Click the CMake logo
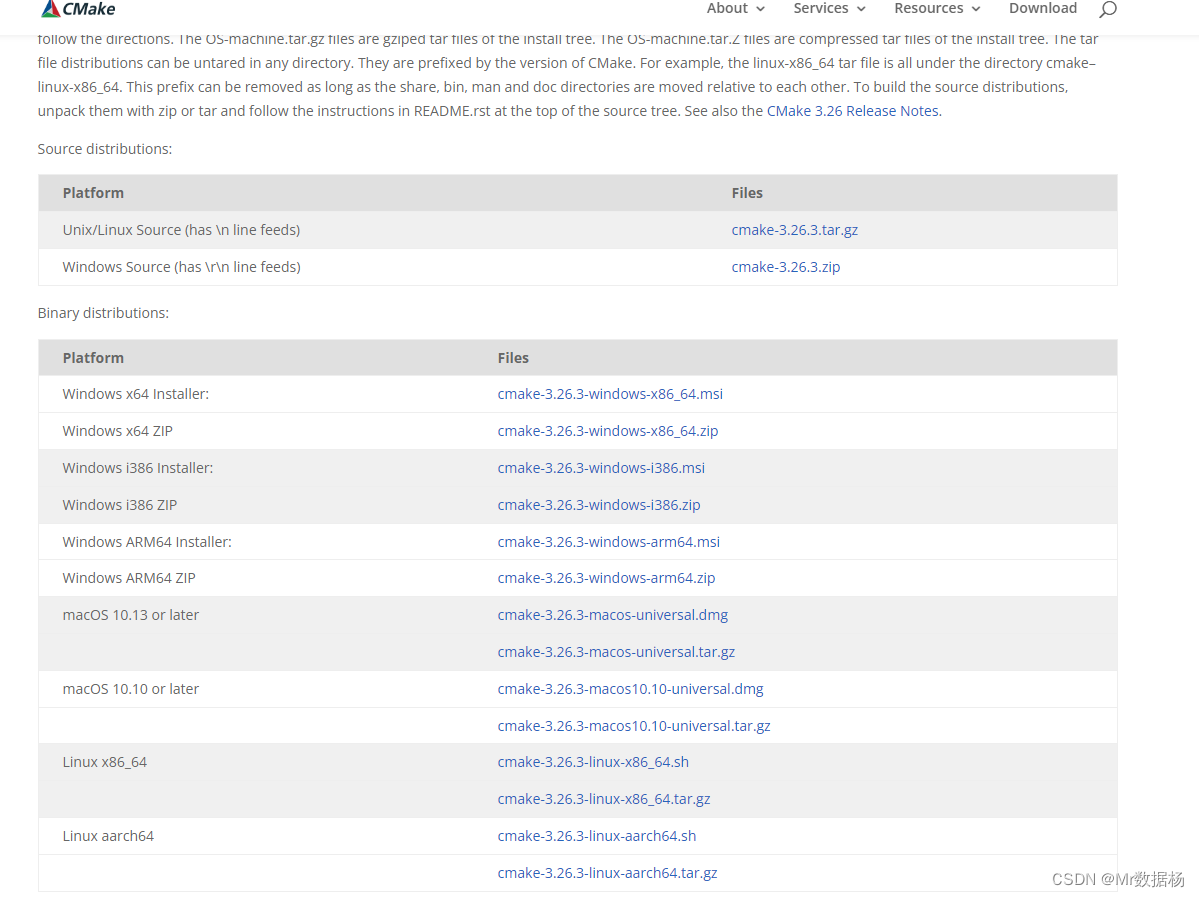 coord(77,9)
